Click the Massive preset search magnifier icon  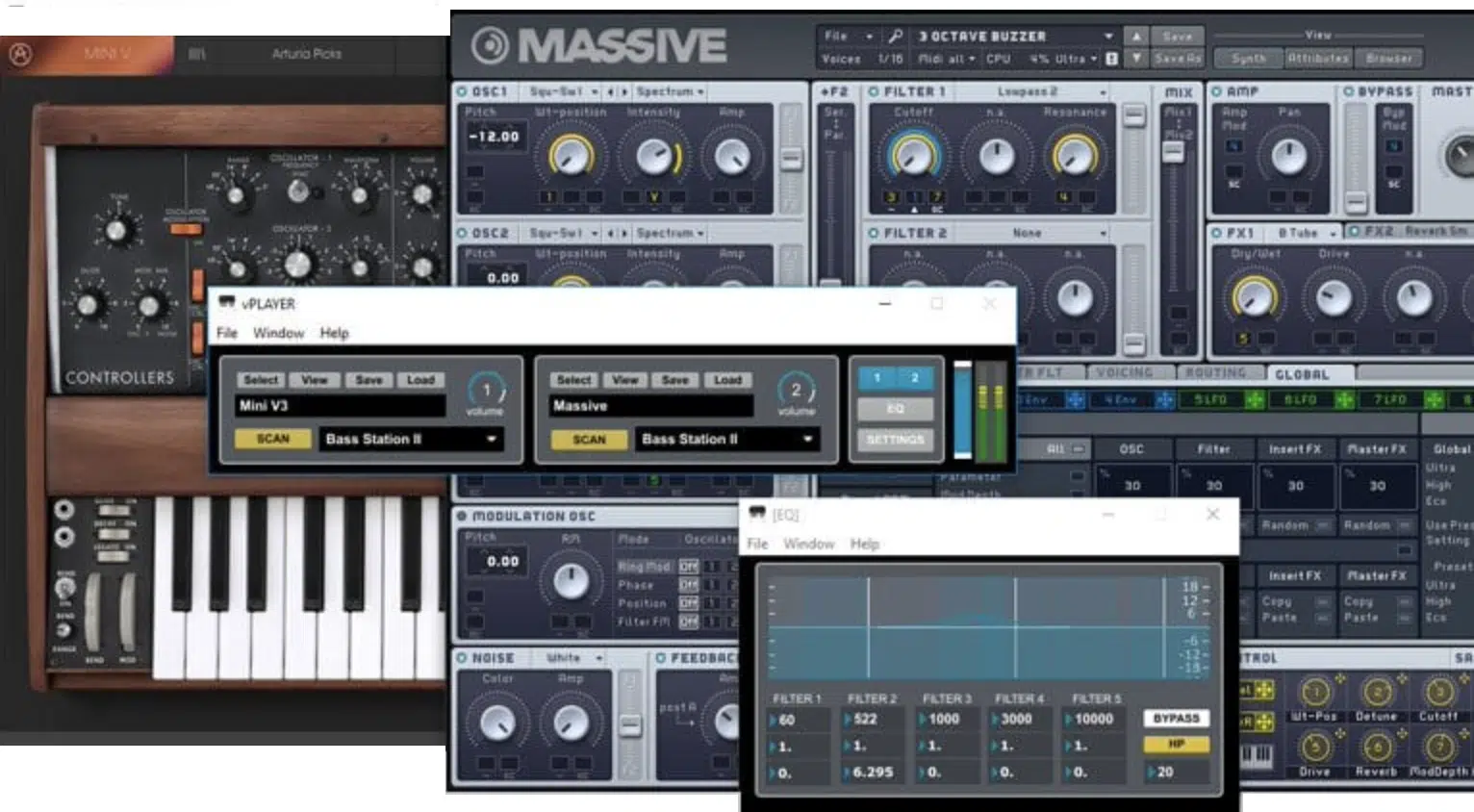point(895,36)
